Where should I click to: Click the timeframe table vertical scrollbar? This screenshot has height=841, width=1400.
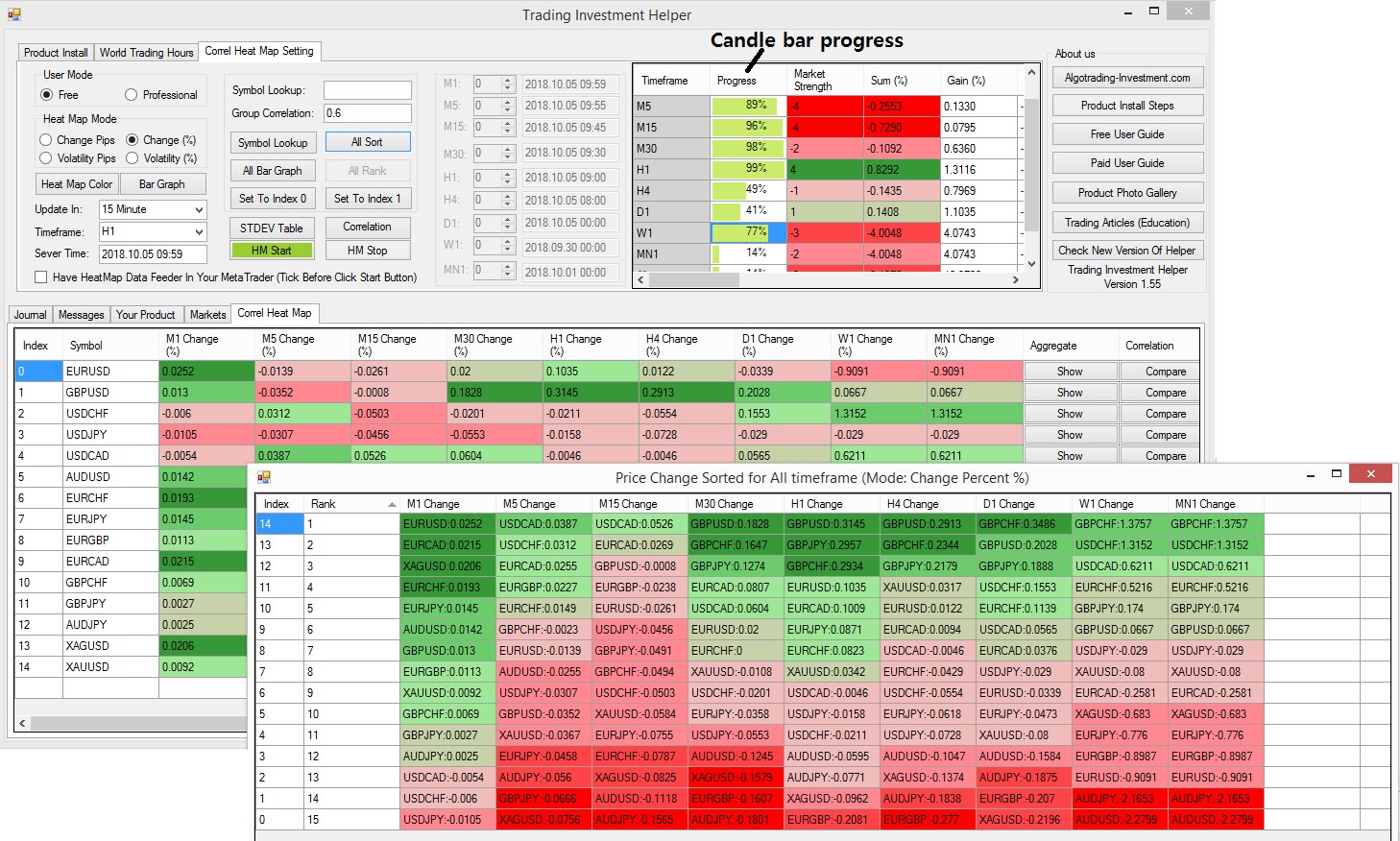tap(1031, 168)
